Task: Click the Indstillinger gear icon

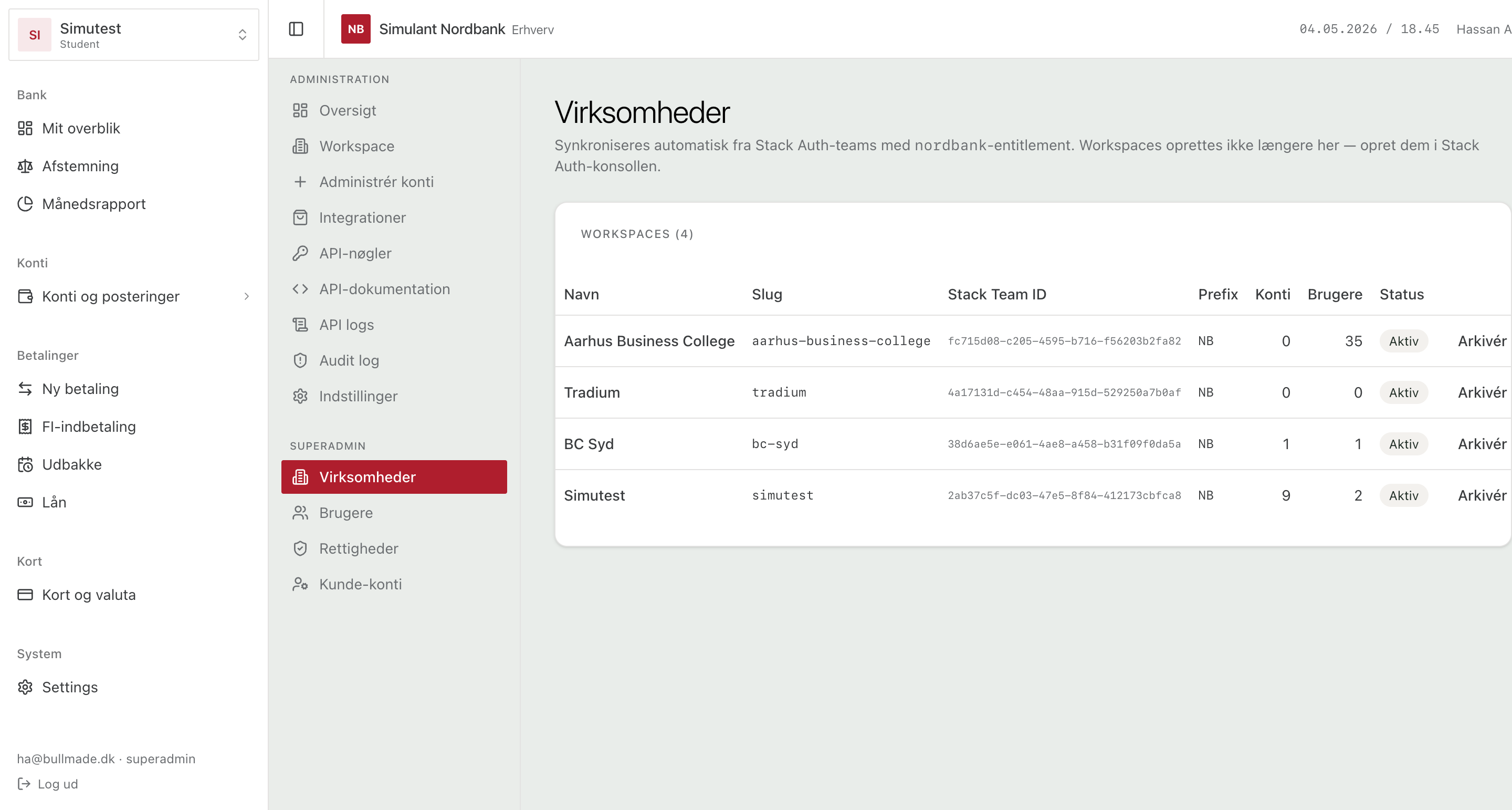Action: tap(300, 397)
